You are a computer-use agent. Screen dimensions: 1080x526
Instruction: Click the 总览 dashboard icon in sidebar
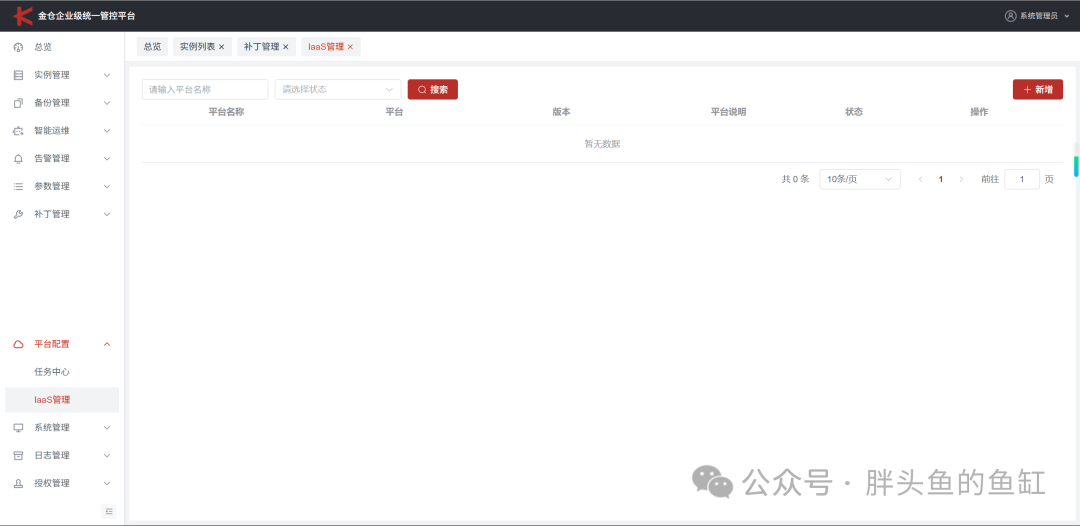coord(19,48)
